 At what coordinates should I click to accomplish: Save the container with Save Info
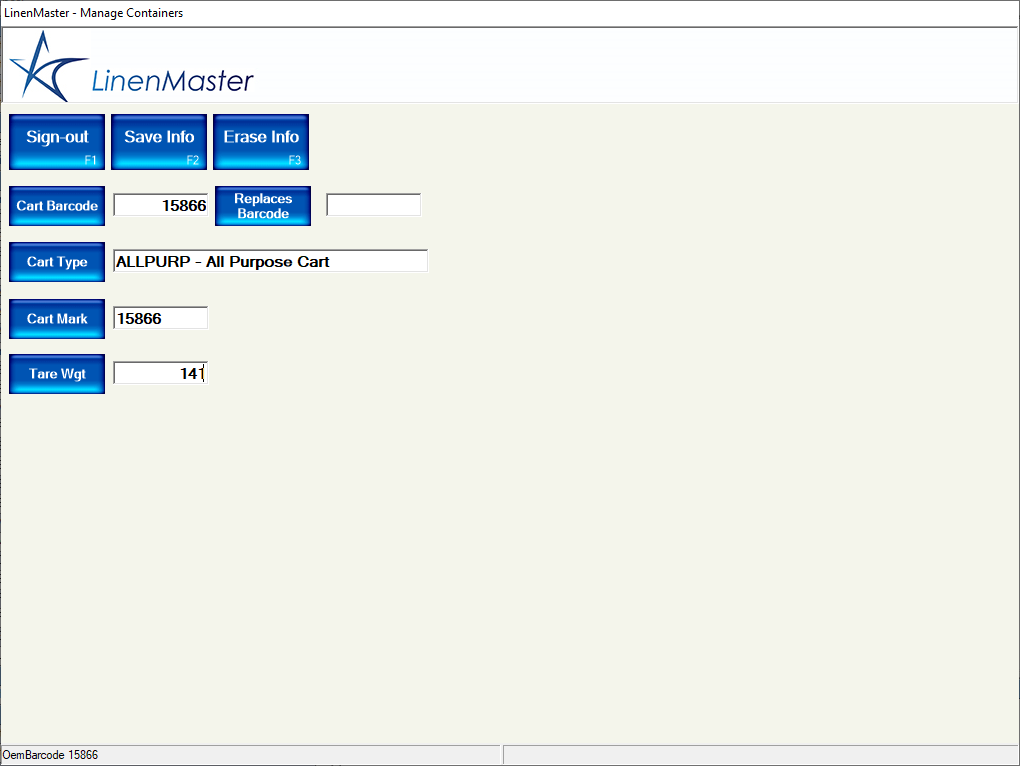click(159, 142)
